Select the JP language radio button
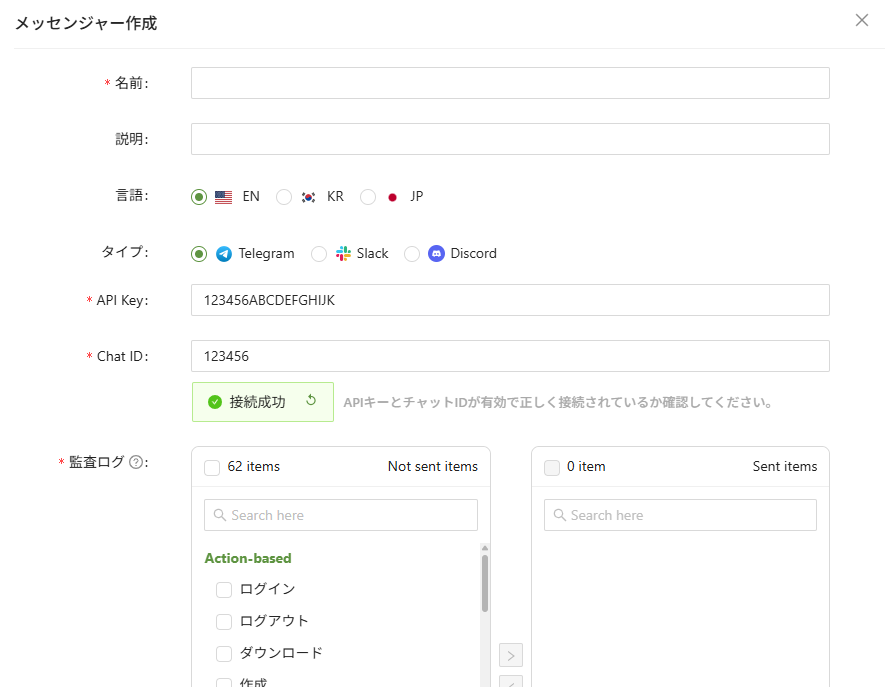 368,197
